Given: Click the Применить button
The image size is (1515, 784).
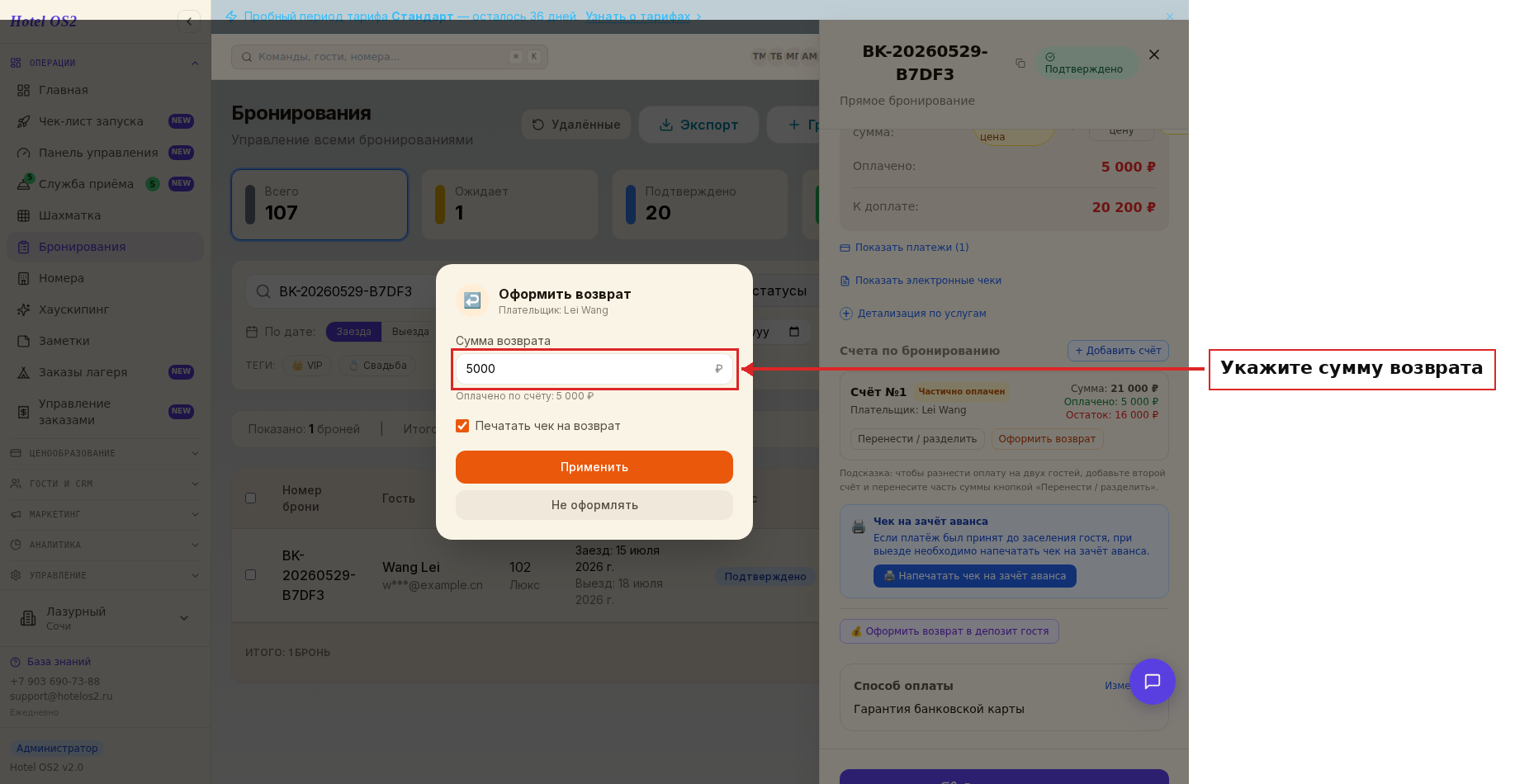Looking at the screenshot, I should 594,467.
